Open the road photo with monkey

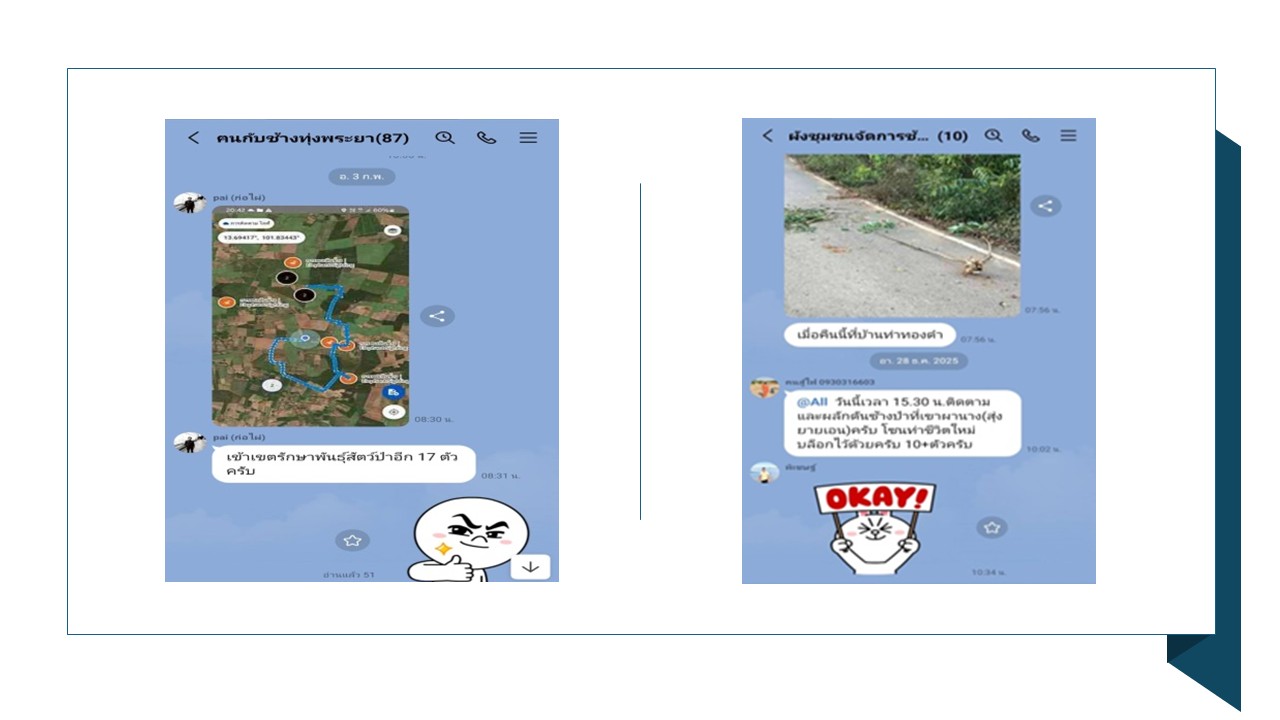pyautogui.click(x=901, y=235)
